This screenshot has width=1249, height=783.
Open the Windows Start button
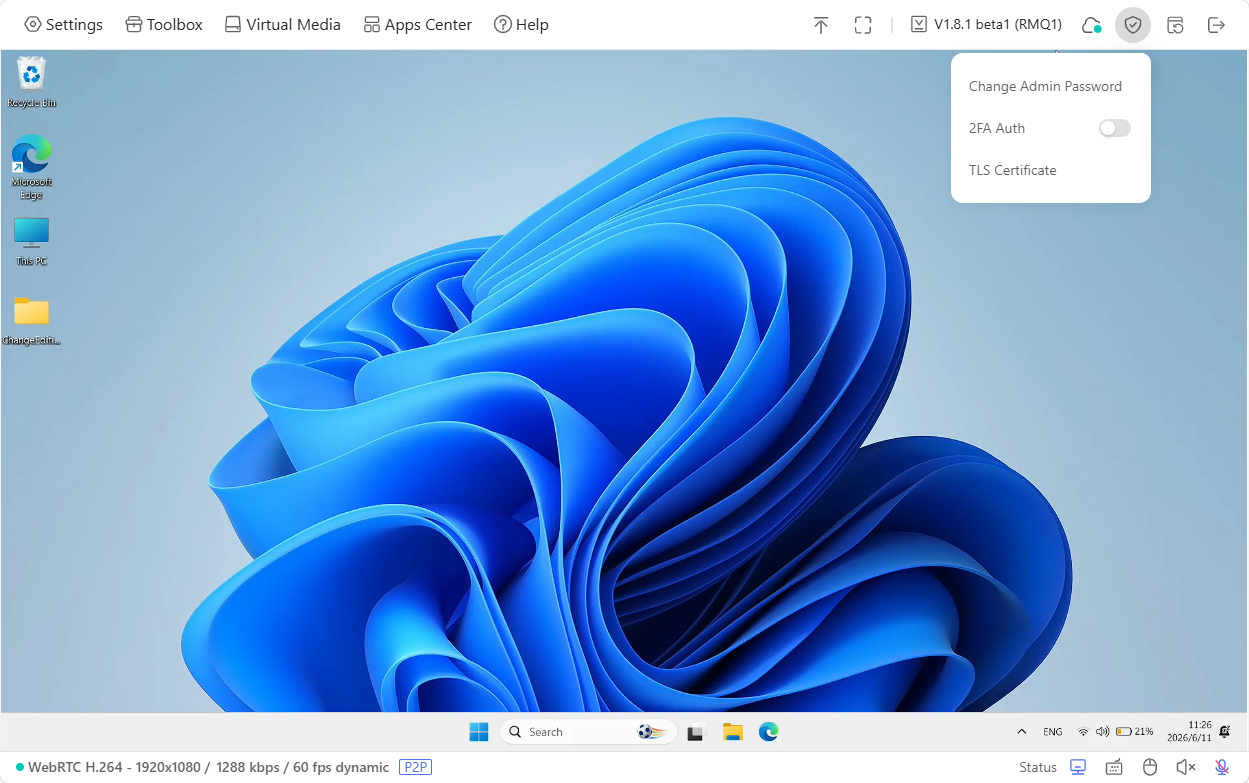(x=479, y=732)
